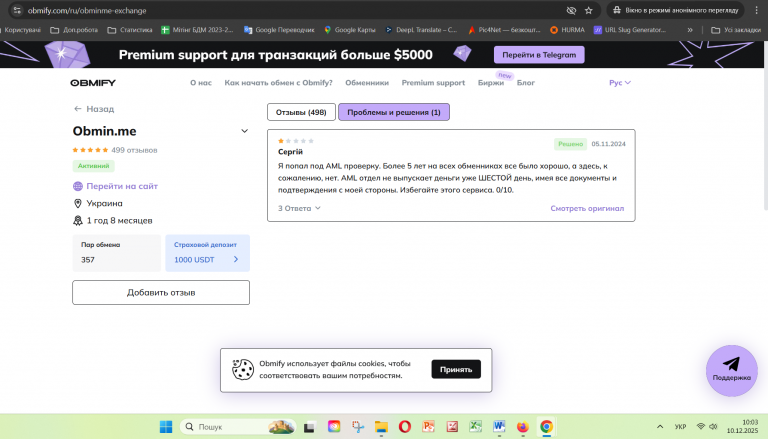Accept cookies with the Принять button
The width and height of the screenshot is (768, 439).
(x=456, y=369)
